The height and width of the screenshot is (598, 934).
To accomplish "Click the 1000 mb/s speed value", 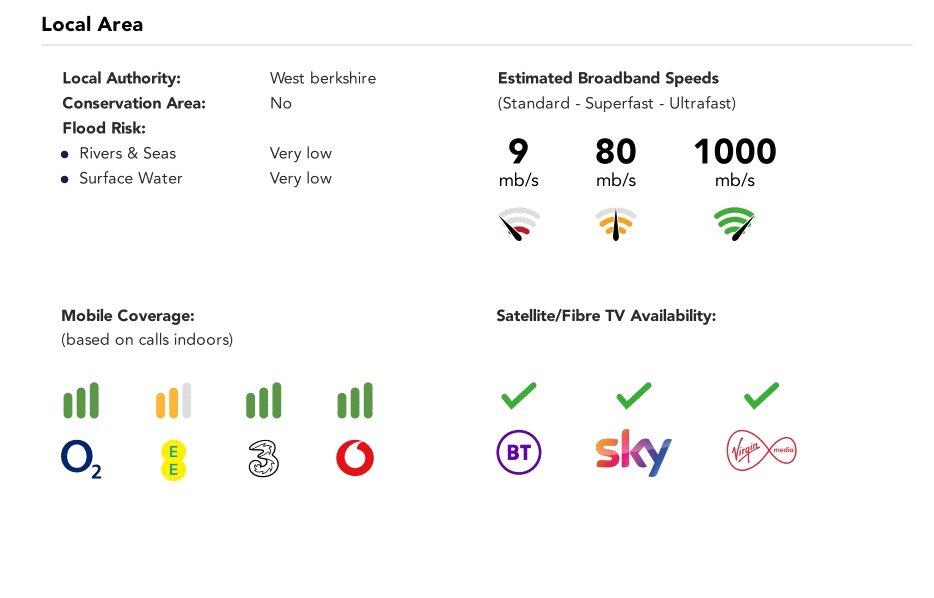I will (x=735, y=152).
